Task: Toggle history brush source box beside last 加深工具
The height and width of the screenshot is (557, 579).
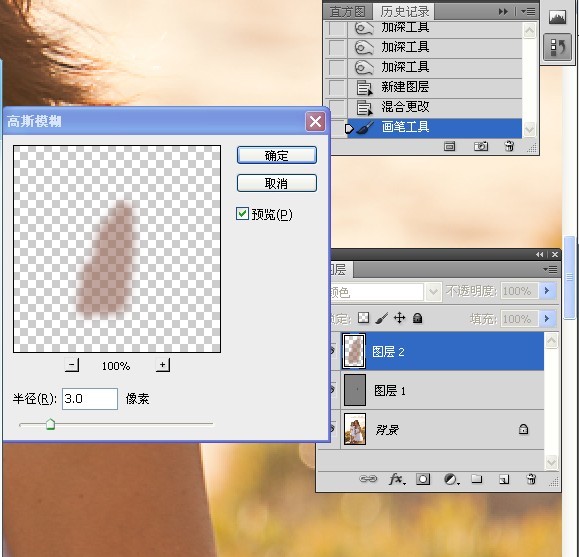Action: tap(337, 68)
